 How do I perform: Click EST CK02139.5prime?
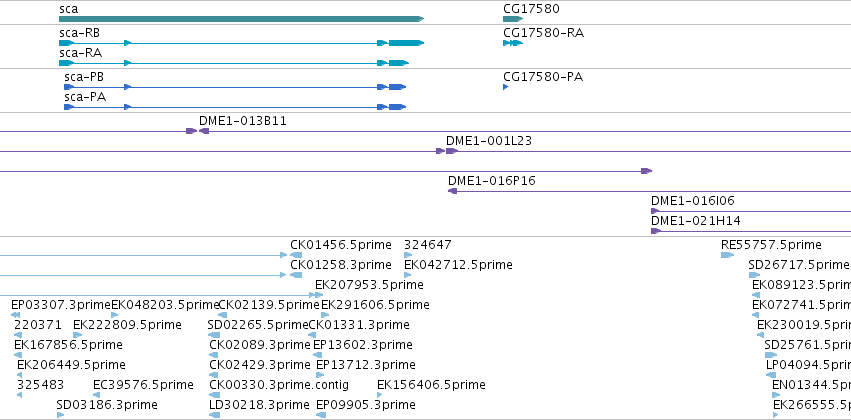tap(268, 305)
